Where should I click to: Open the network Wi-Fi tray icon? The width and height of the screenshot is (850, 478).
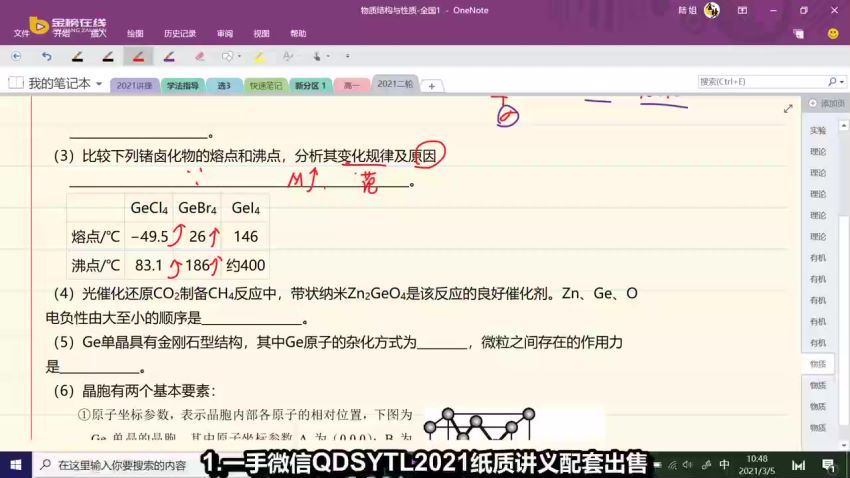click(x=673, y=465)
